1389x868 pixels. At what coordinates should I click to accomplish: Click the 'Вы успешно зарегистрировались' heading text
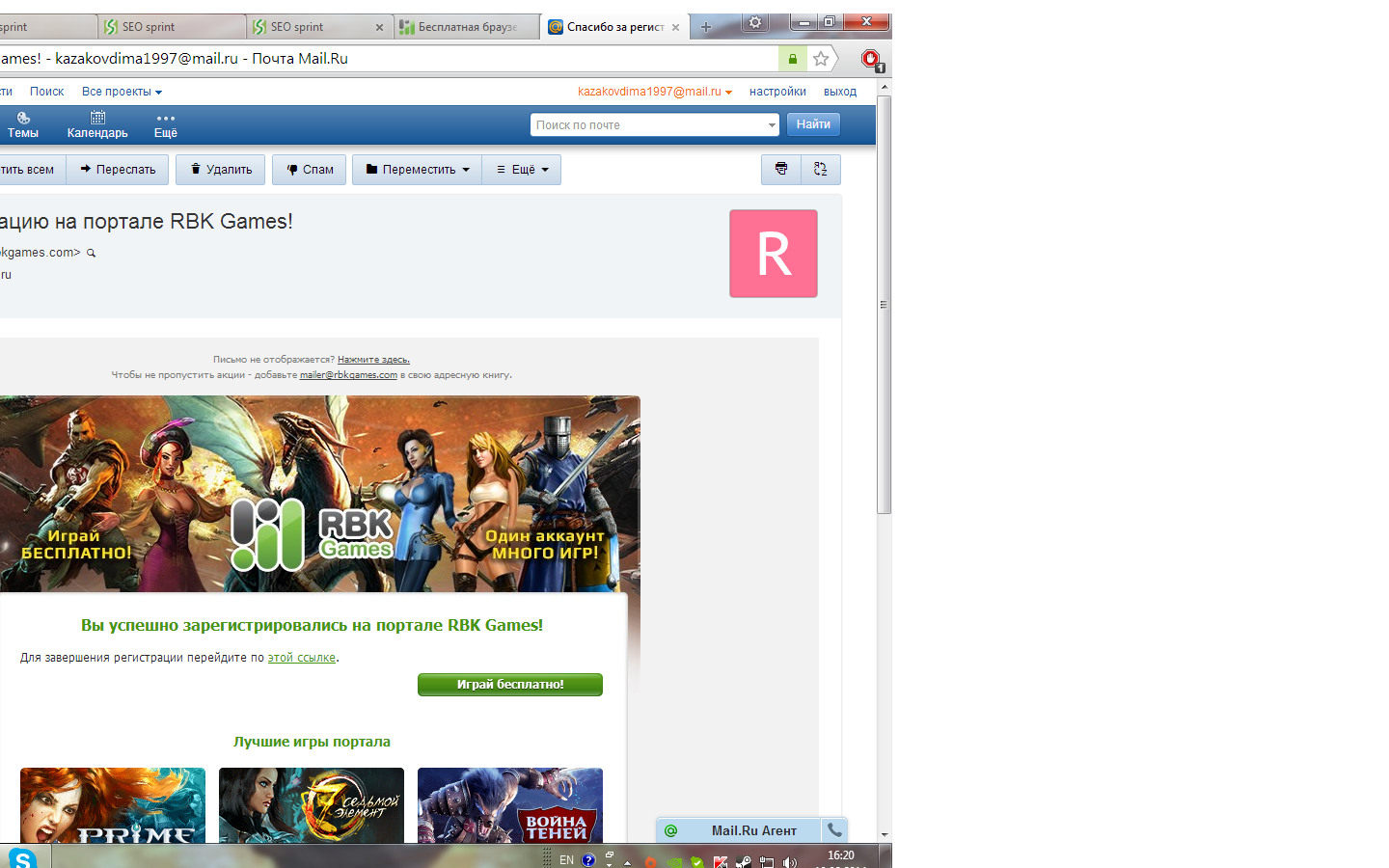click(x=312, y=625)
